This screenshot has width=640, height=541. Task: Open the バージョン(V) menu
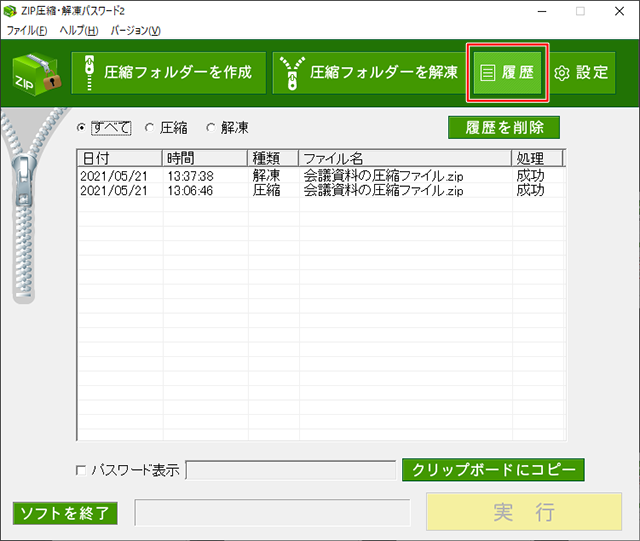(136, 31)
